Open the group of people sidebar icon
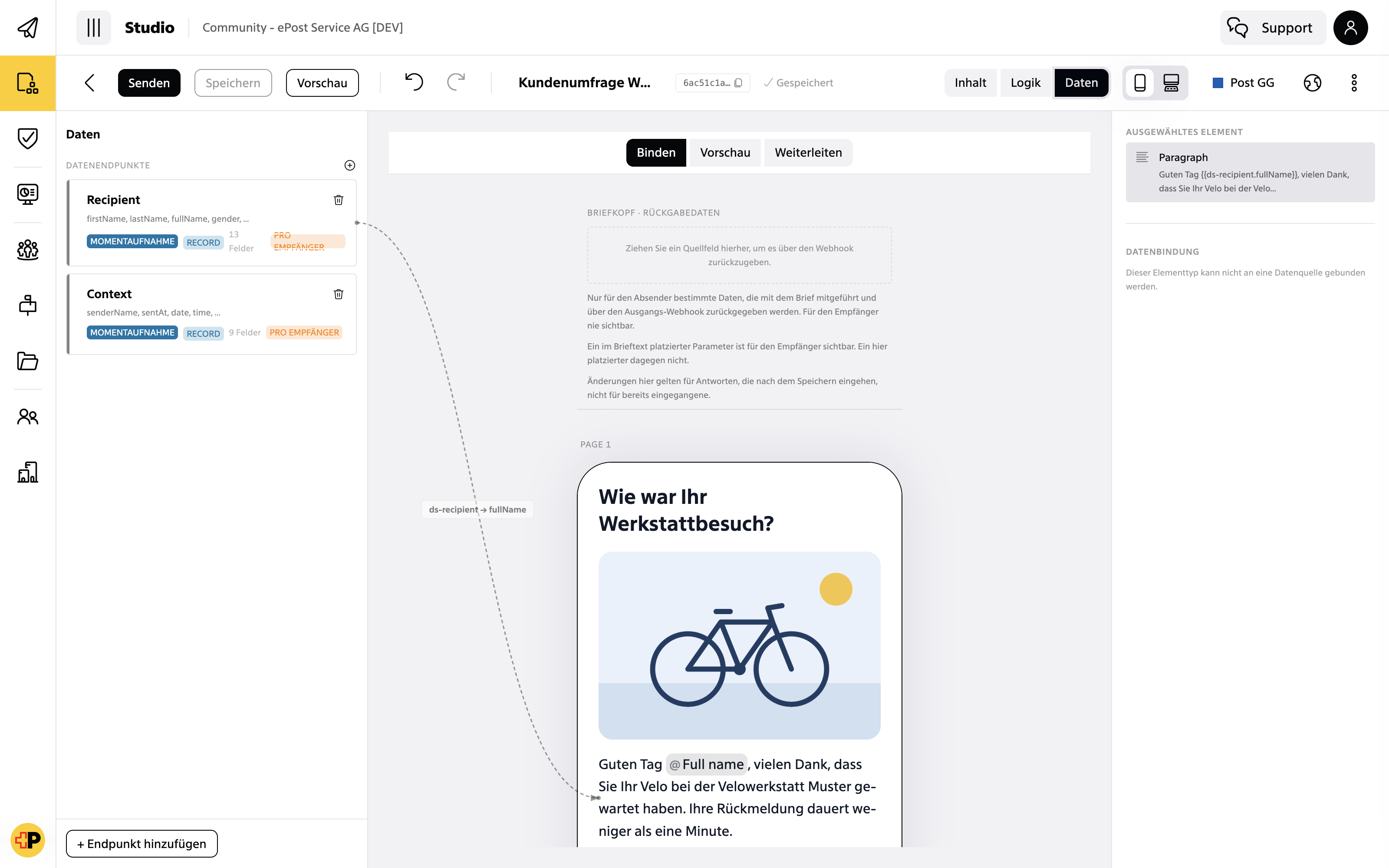Viewport: 1389px width, 868px height. coord(27,250)
